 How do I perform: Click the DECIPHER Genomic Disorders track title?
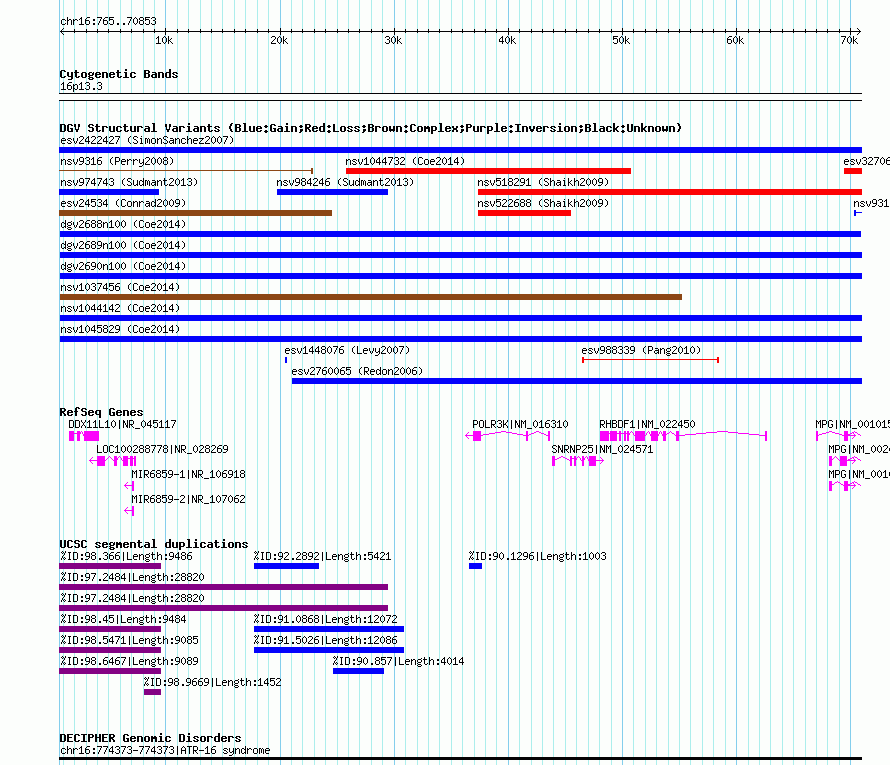150,738
